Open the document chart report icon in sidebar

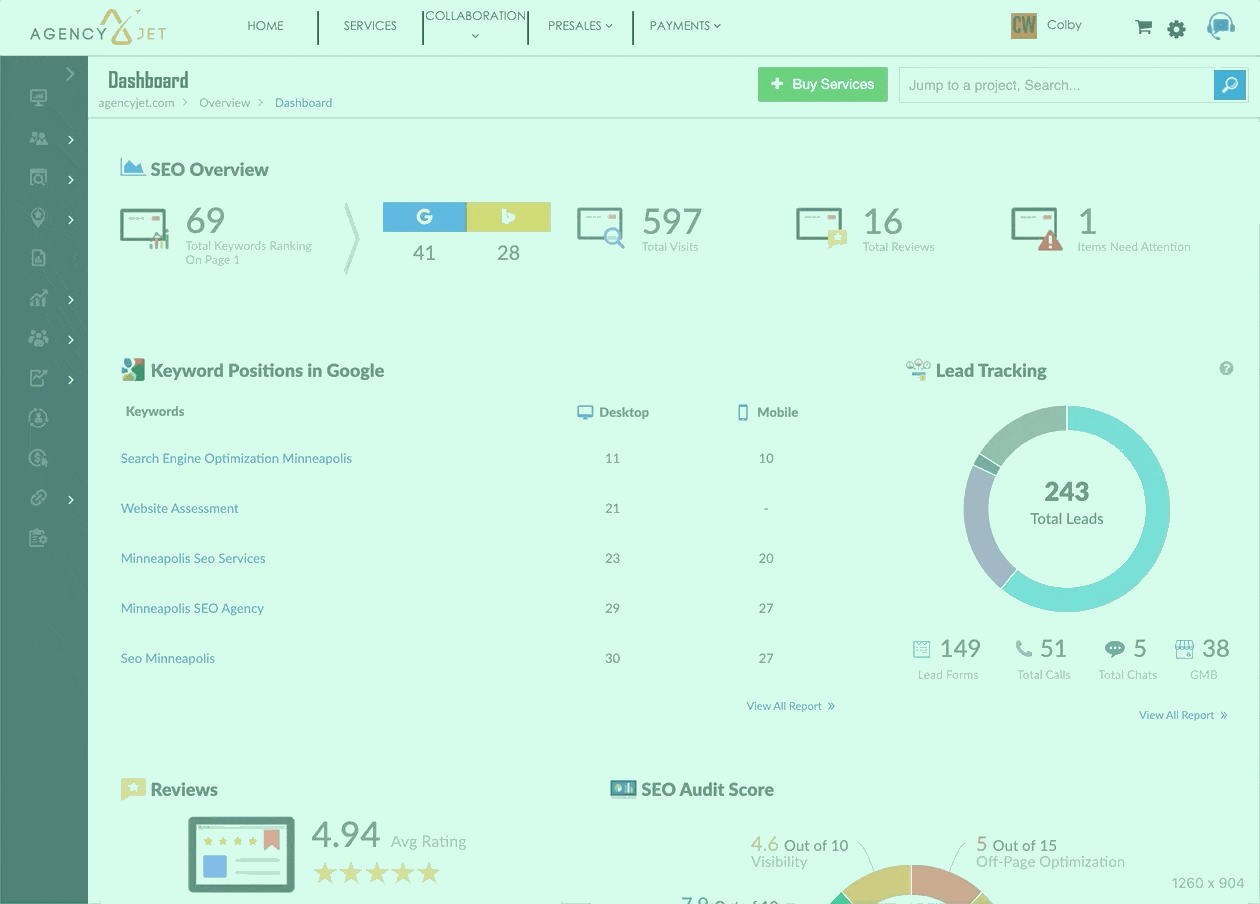pyautogui.click(x=38, y=258)
